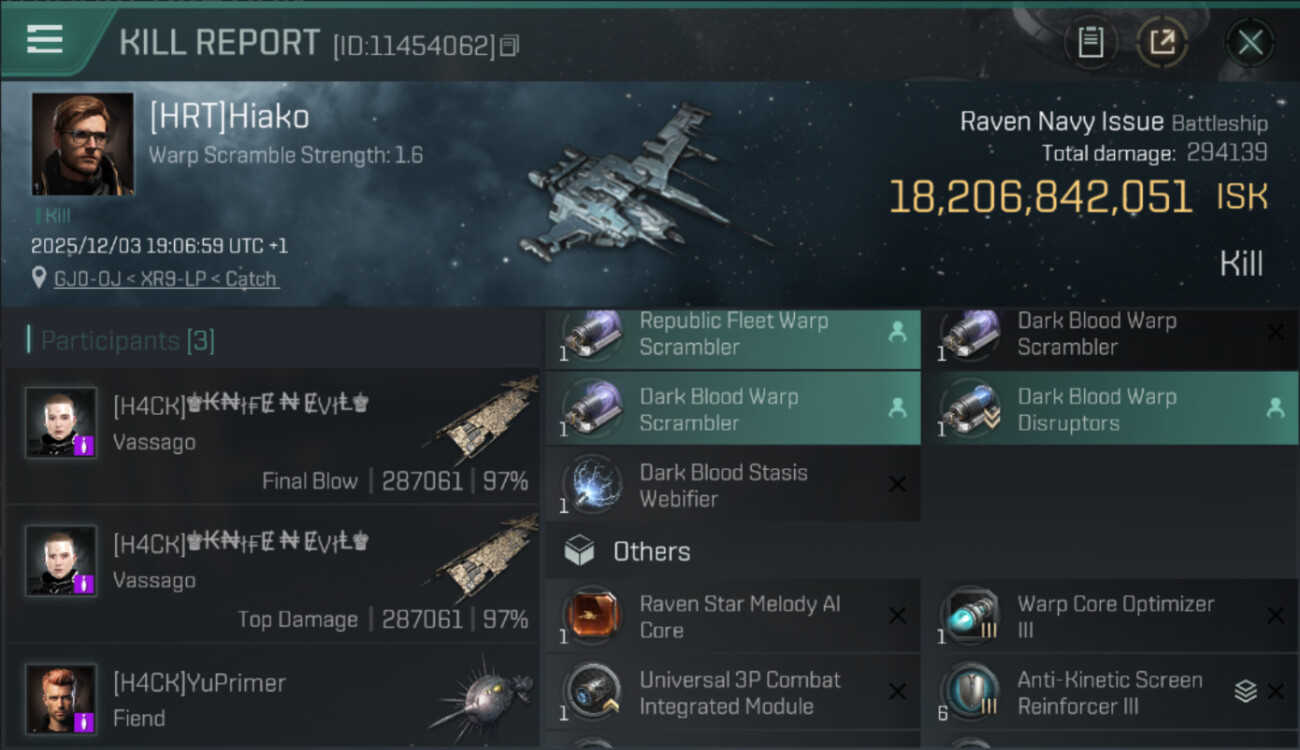1300x750 pixels.
Task: Click the Universal 3P Combat Integrated Module icon
Action: click(592, 693)
